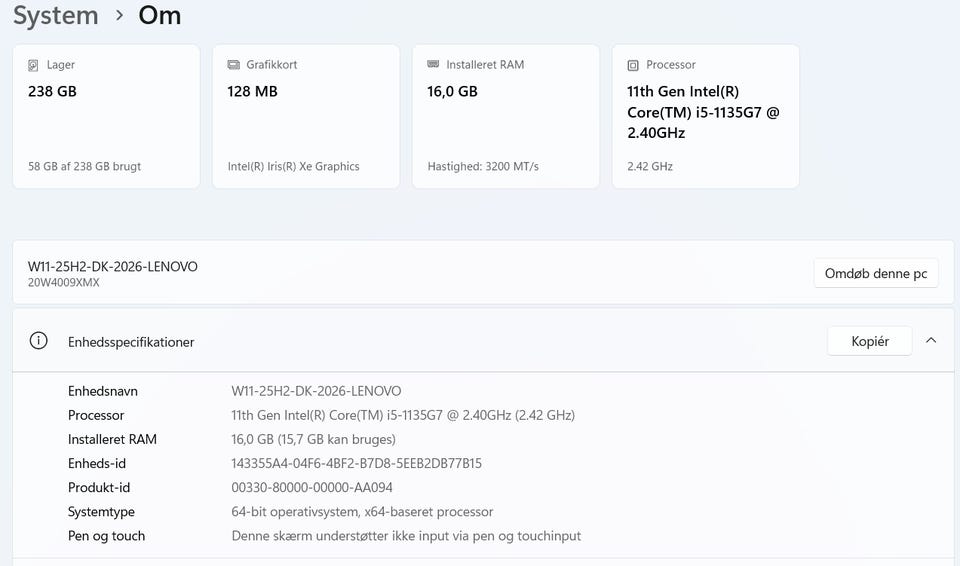Open the Installeret RAM 16,0 GB card
The height and width of the screenshot is (566, 960).
coord(506,116)
